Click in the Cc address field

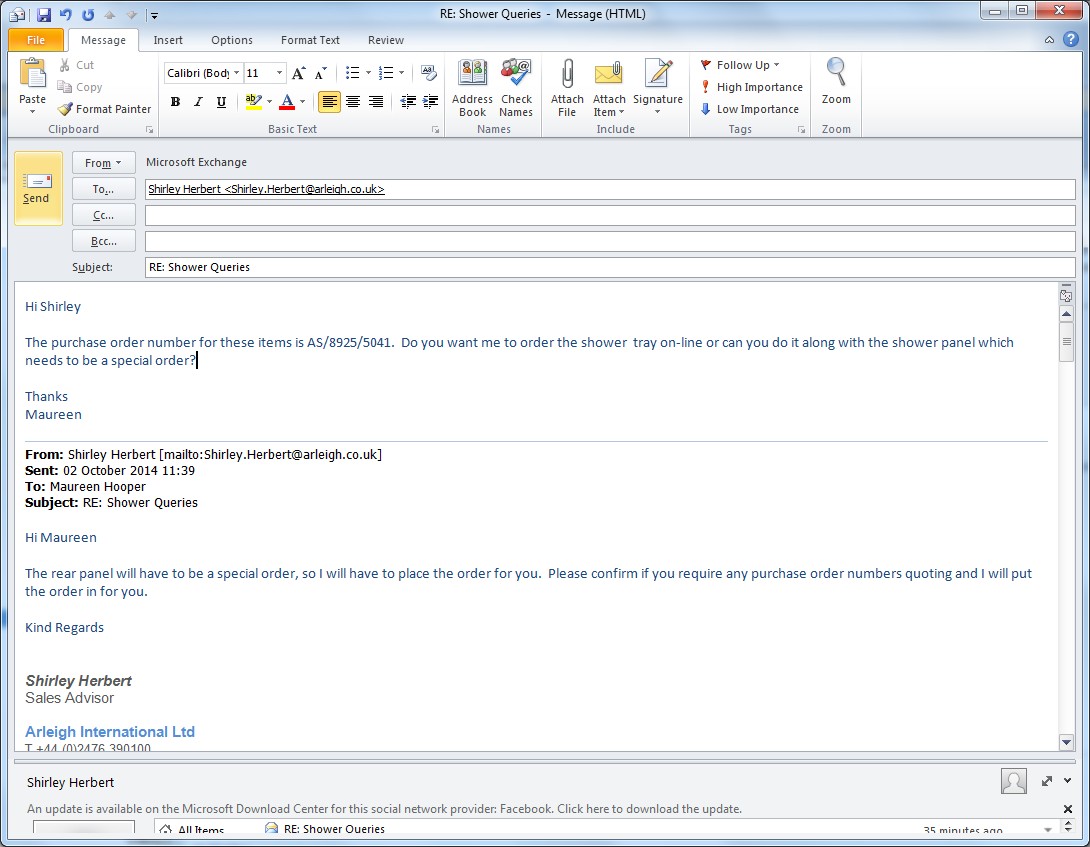coord(610,215)
